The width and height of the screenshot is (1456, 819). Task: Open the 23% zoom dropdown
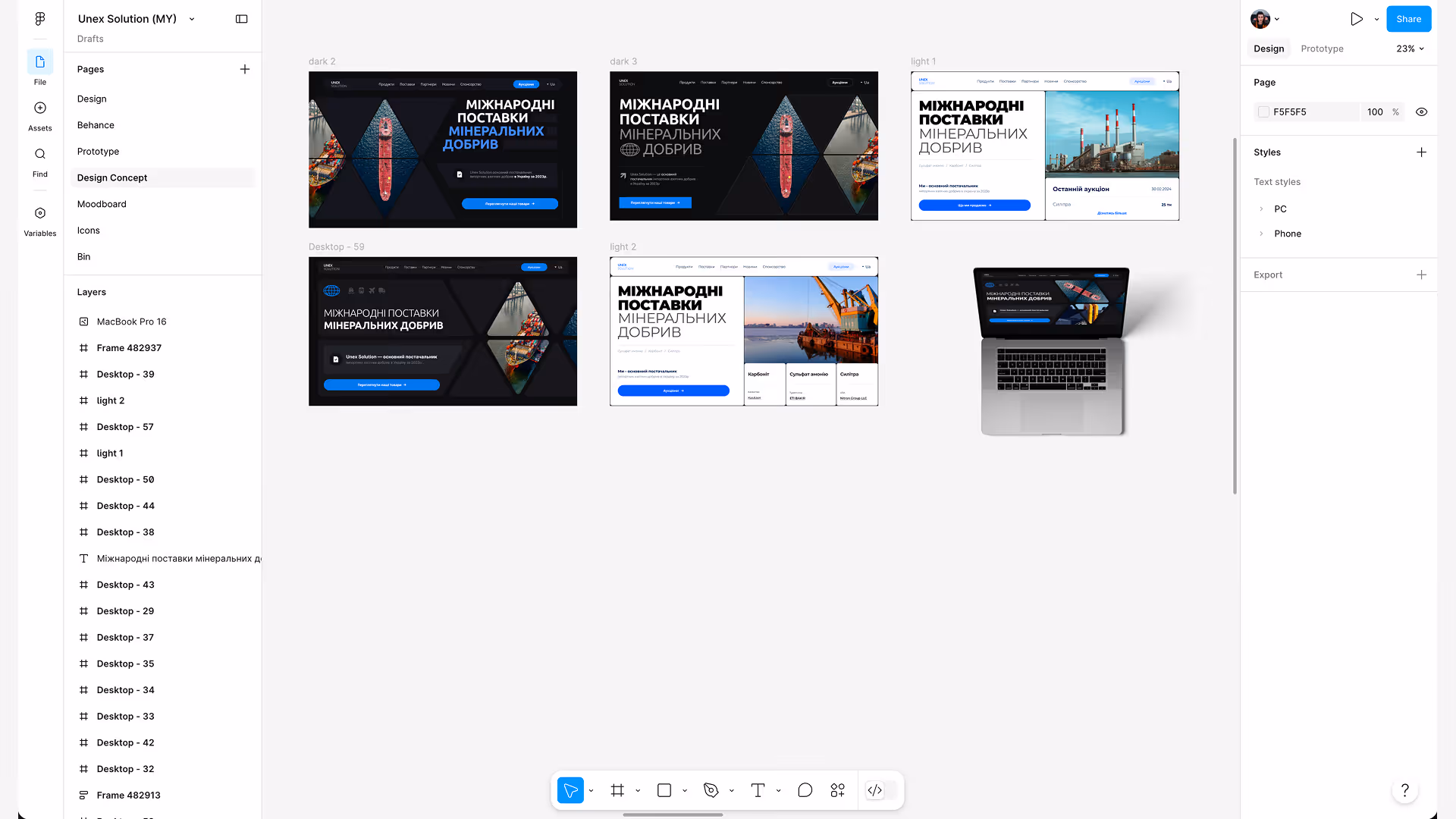1410,49
